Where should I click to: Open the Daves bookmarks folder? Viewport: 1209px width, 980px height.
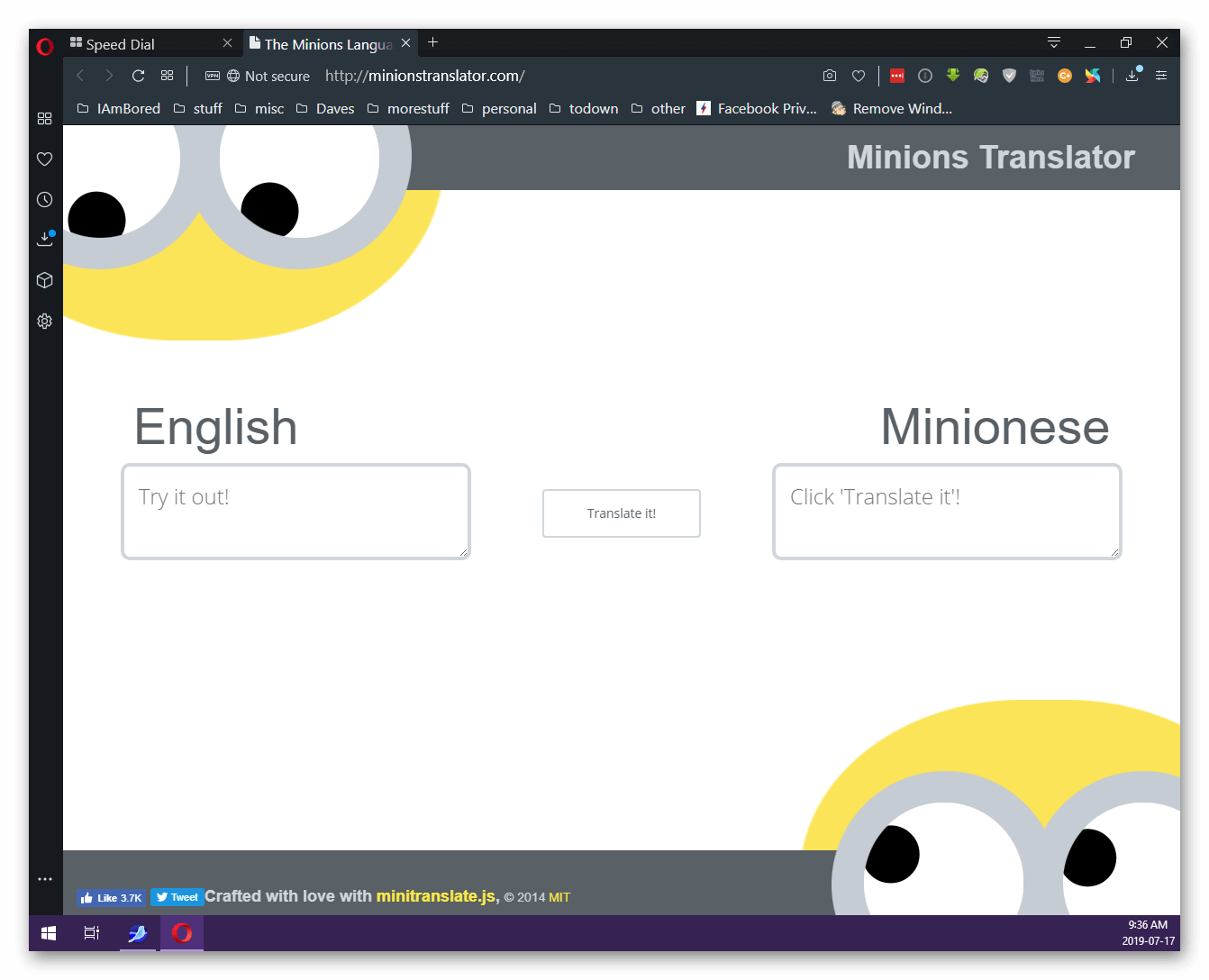pyautogui.click(x=325, y=109)
